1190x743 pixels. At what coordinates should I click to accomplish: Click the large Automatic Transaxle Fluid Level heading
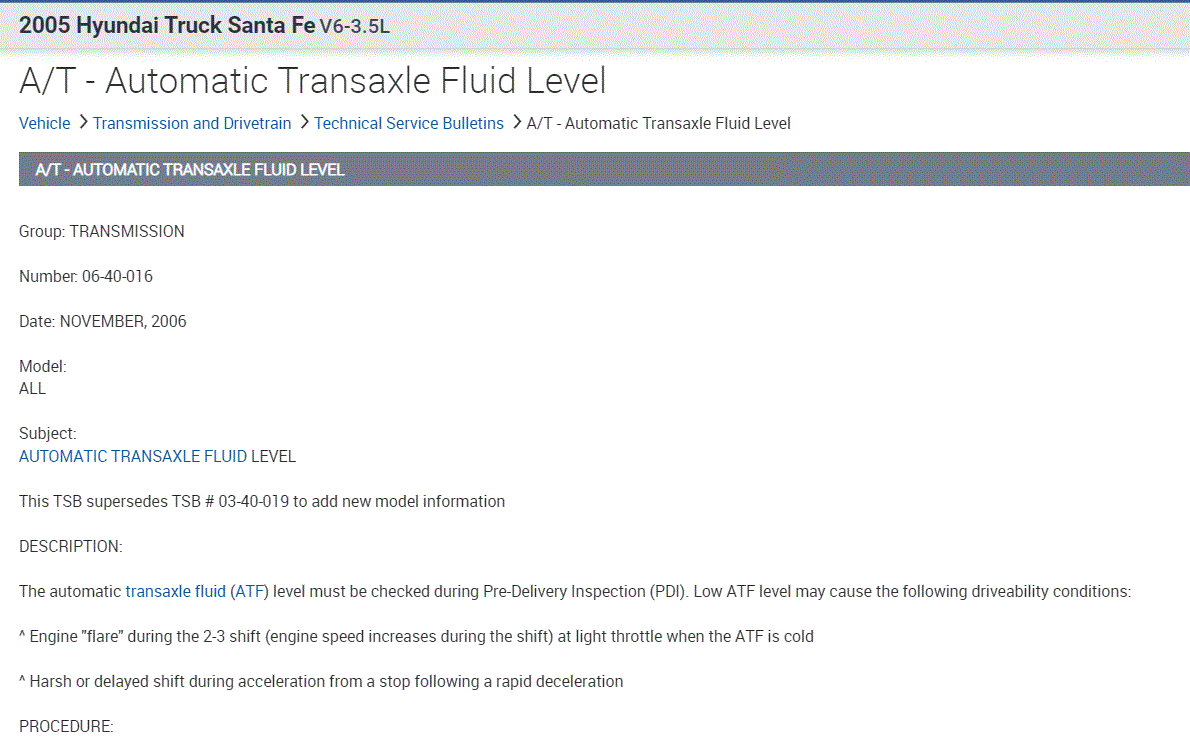[312, 81]
